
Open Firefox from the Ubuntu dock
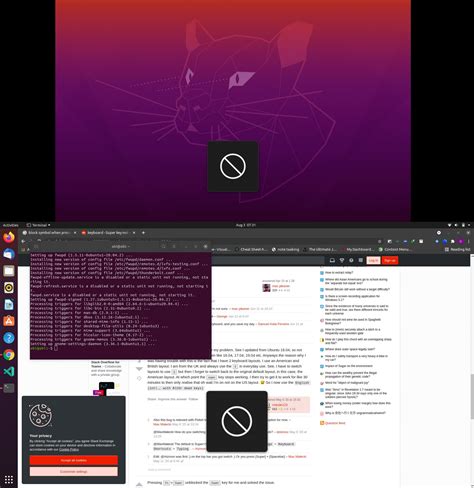pyautogui.click(x=9, y=237)
